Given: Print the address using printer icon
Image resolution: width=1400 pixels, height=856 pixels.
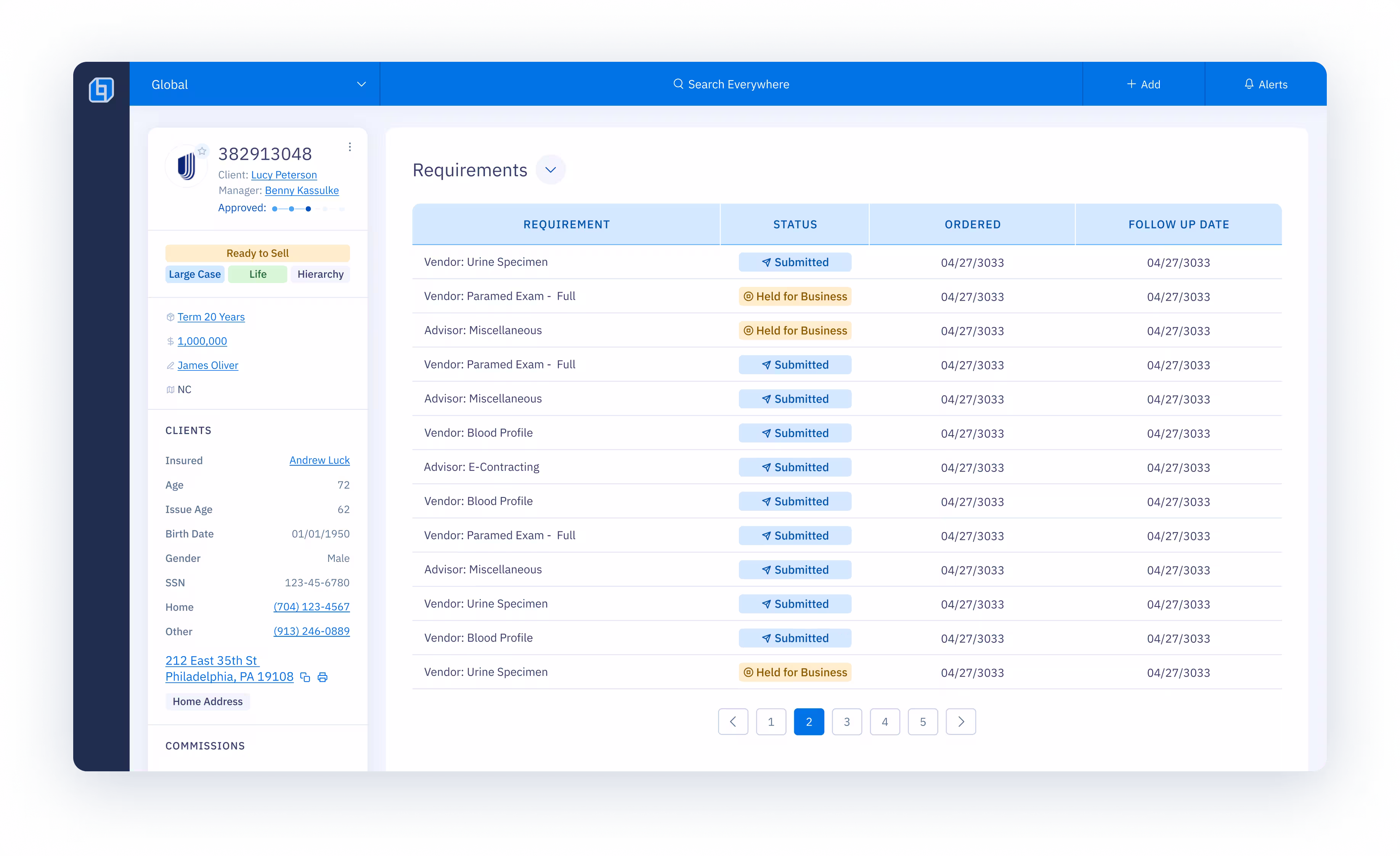Looking at the screenshot, I should 322,677.
